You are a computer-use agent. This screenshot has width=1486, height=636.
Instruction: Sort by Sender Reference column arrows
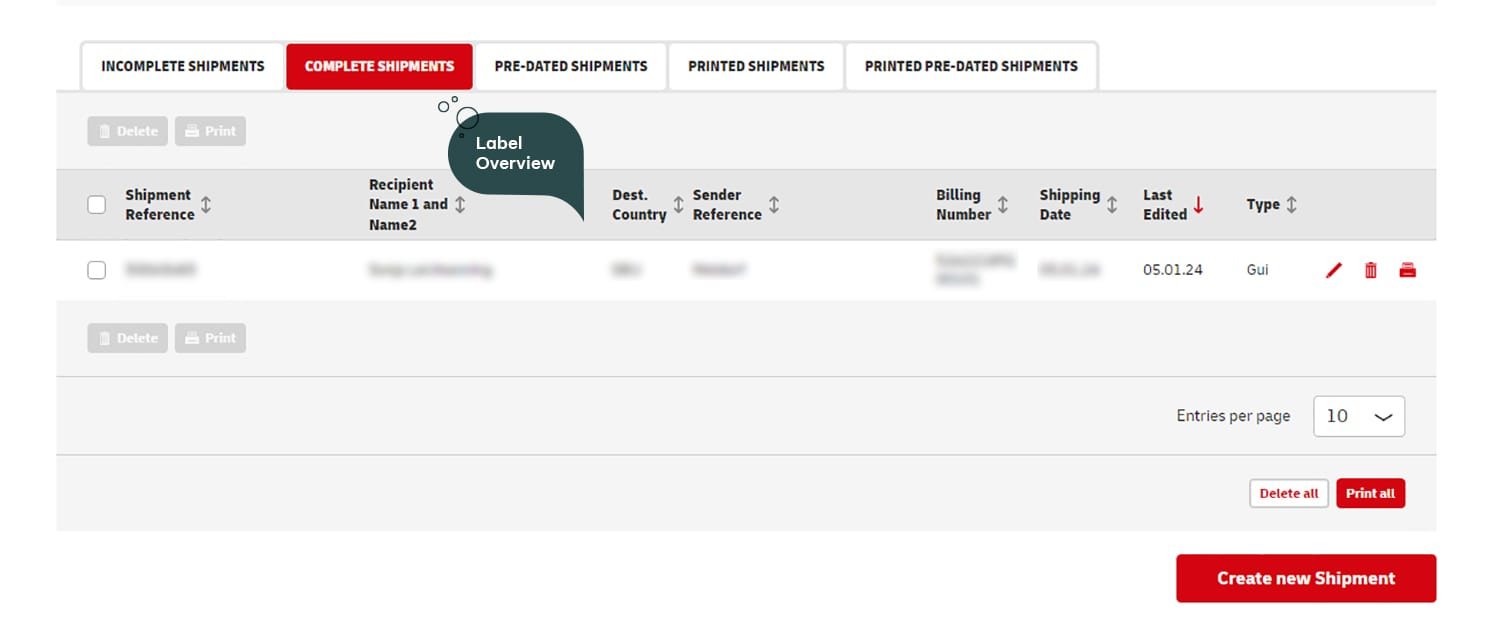(x=773, y=205)
